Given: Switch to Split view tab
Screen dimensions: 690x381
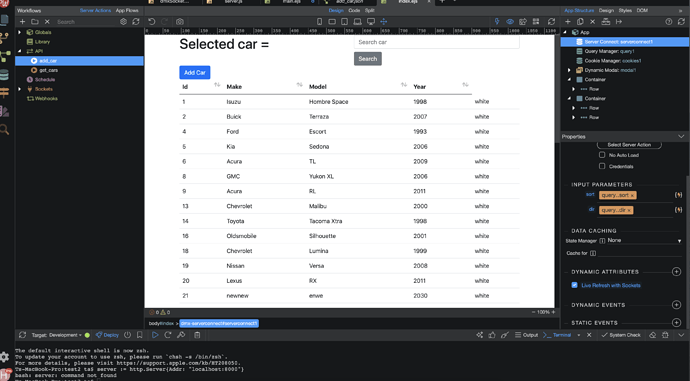Looking at the screenshot, I should pos(370,10).
